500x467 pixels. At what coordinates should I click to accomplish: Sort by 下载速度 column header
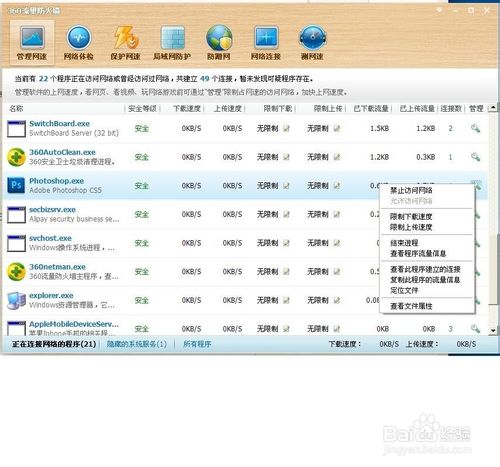tap(187, 109)
